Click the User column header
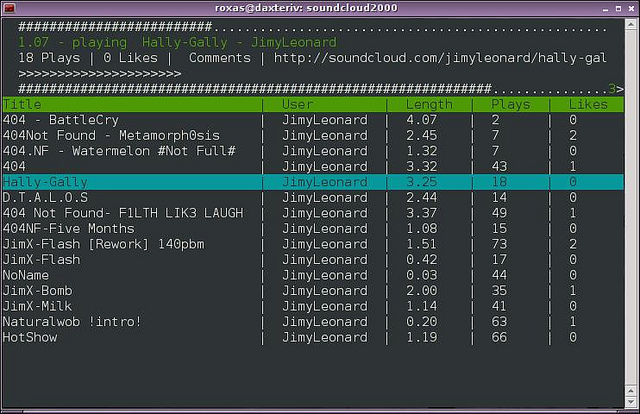The height and width of the screenshot is (414, 640). pos(298,104)
